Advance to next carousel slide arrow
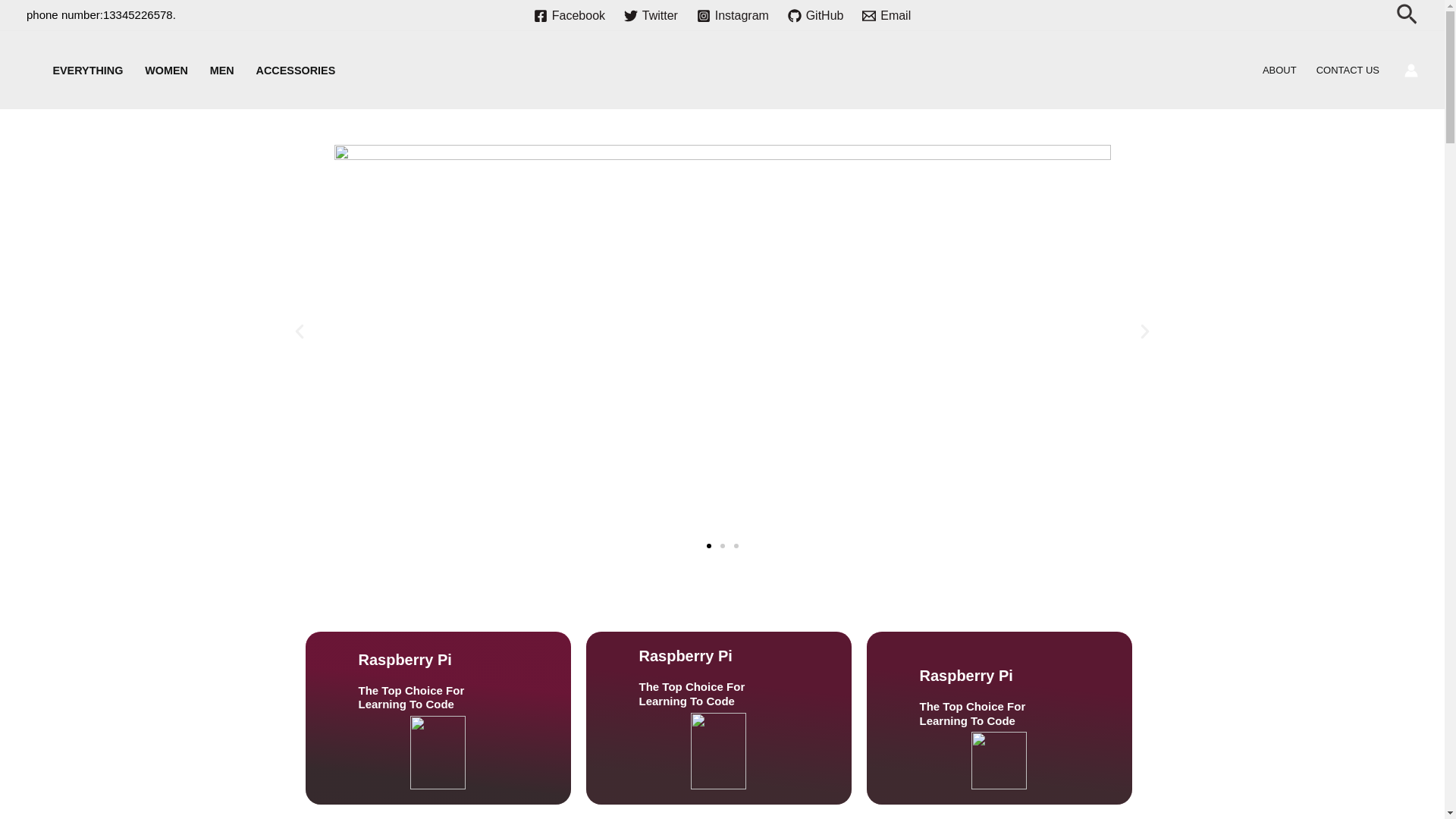This screenshot has width=1456, height=819. (1145, 331)
